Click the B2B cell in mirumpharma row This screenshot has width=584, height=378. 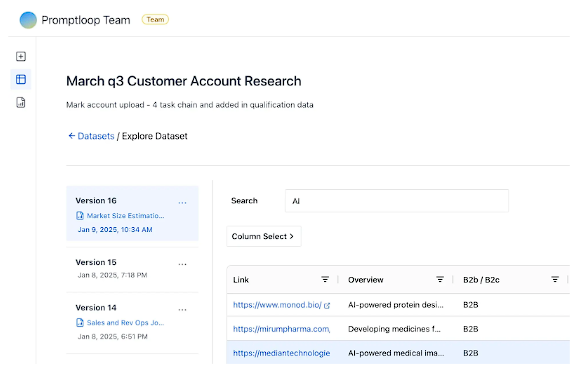[471, 329]
